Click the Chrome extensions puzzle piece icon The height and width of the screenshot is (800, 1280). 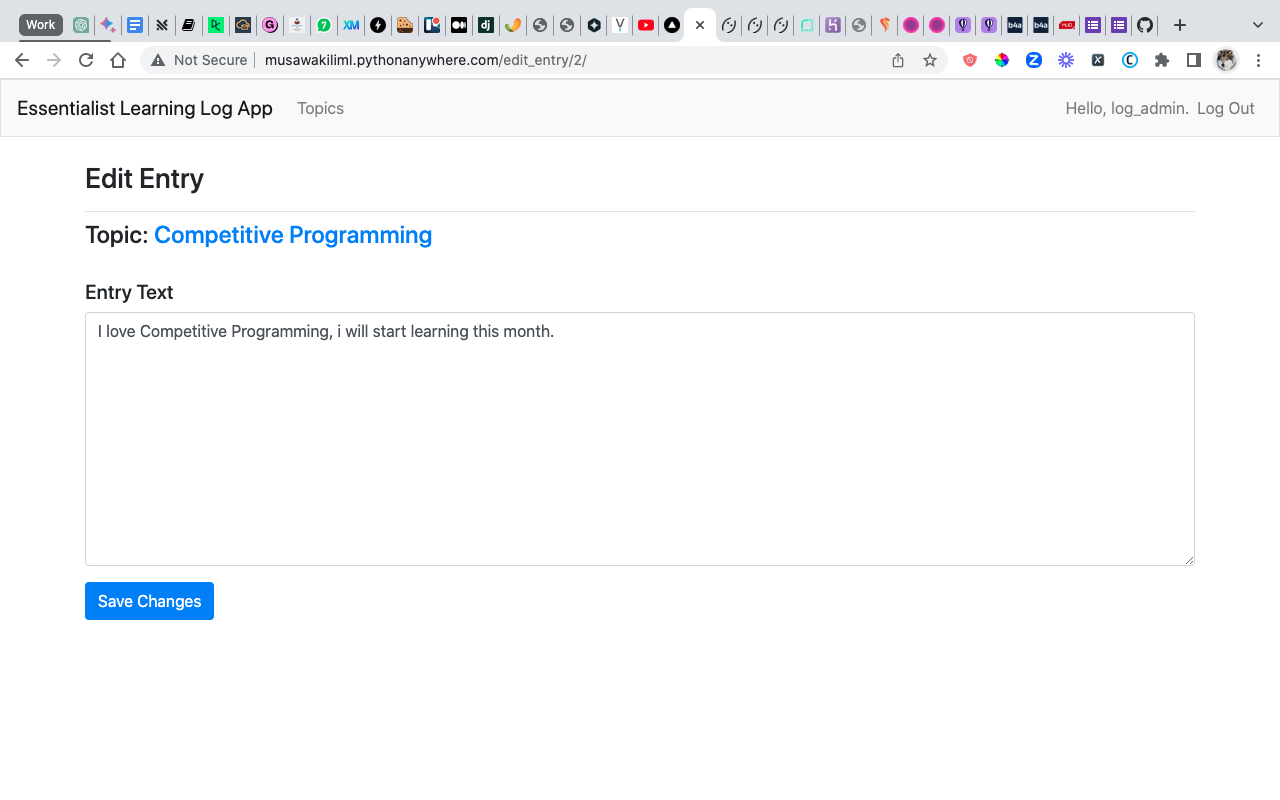point(1162,60)
